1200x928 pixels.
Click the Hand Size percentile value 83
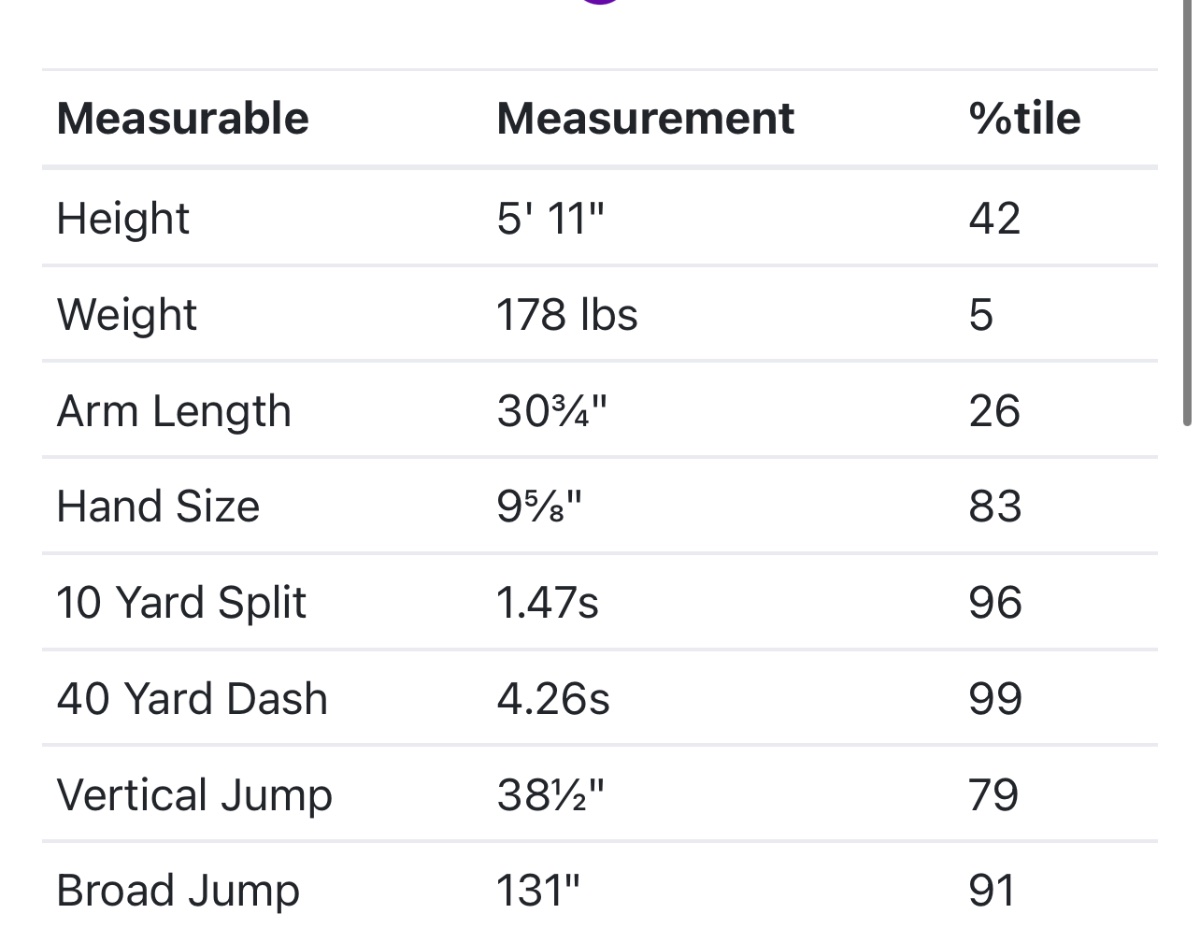tap(994, 506)
